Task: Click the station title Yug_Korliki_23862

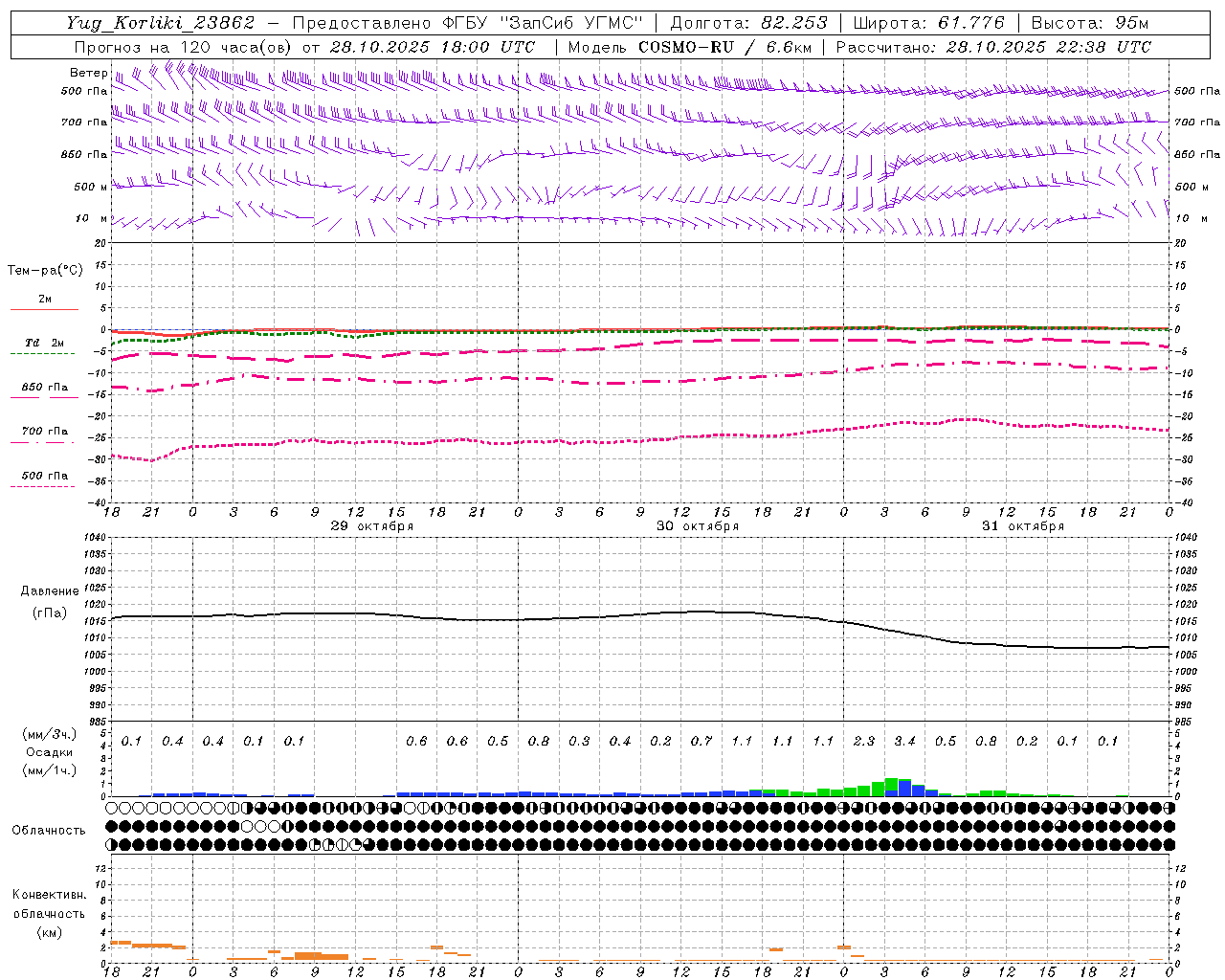Action: pos(161,22)
